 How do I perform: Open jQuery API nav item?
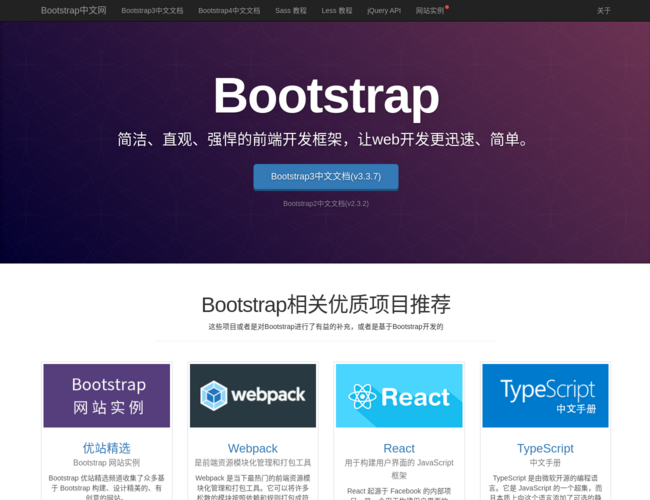coord(384,11)
